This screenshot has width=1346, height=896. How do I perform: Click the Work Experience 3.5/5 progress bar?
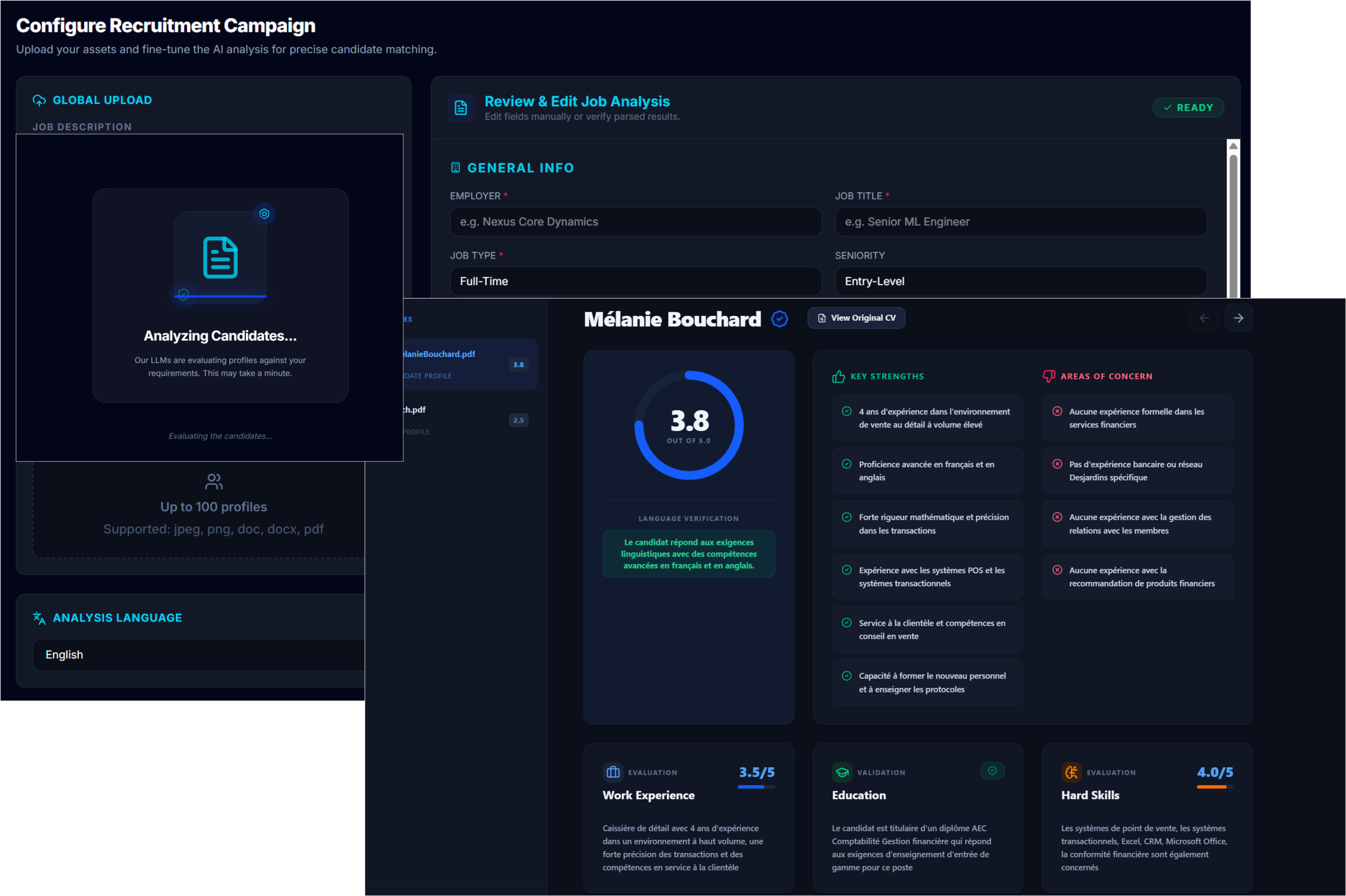click(756, 787)
